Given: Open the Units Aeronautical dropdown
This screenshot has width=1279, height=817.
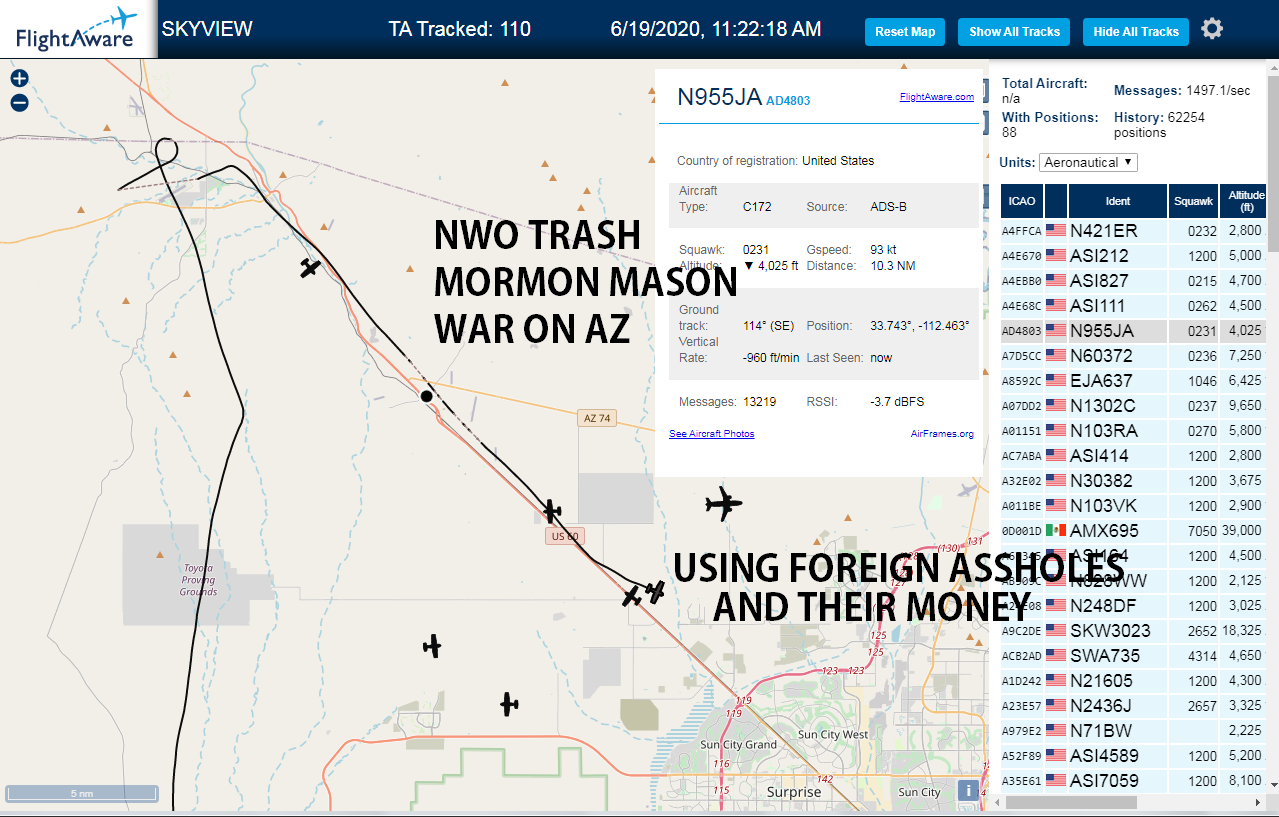Looking at the screenshot, I should pos(1088,162).
